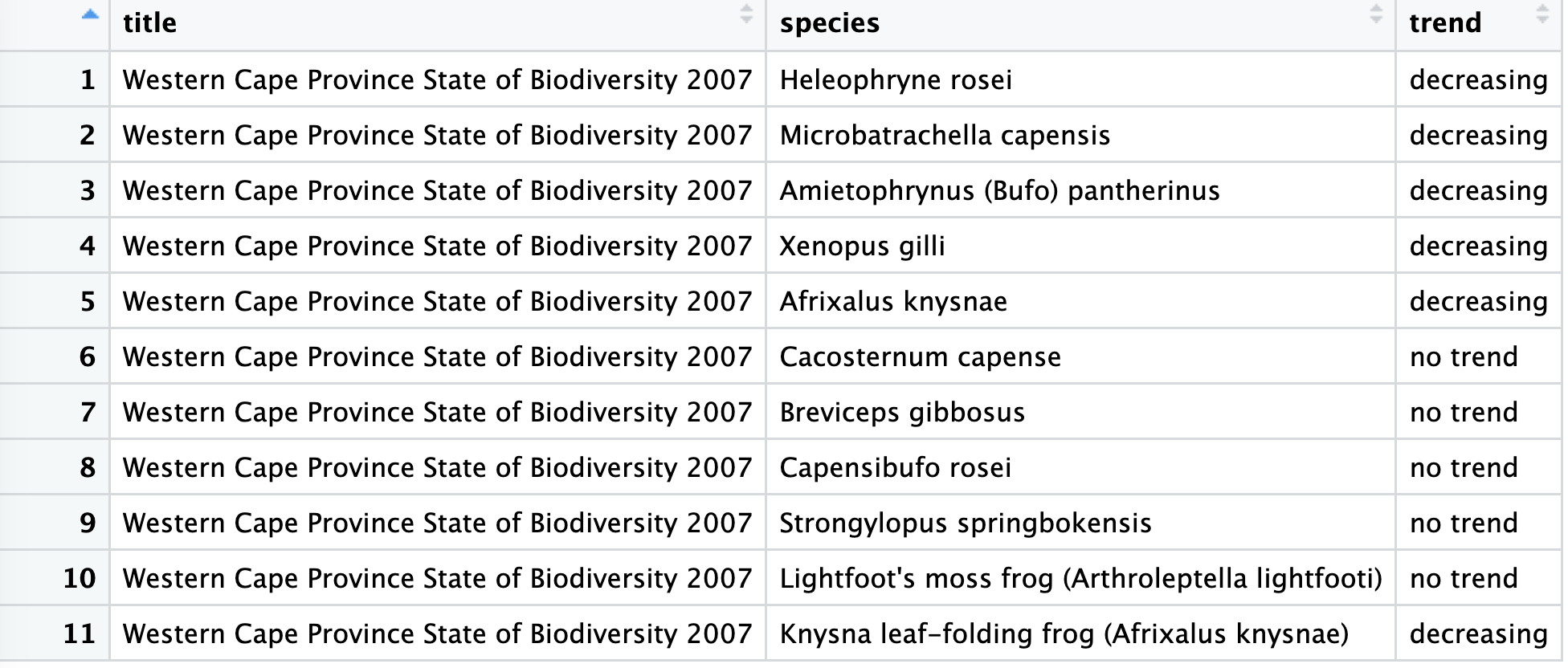Sort by the title column arrows

coord(746,14)
